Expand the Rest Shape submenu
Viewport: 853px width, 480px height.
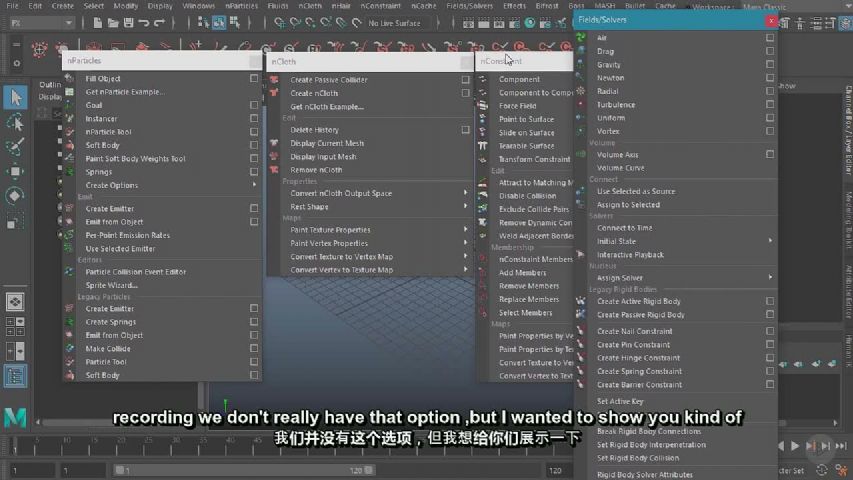[x=466, y=207]
